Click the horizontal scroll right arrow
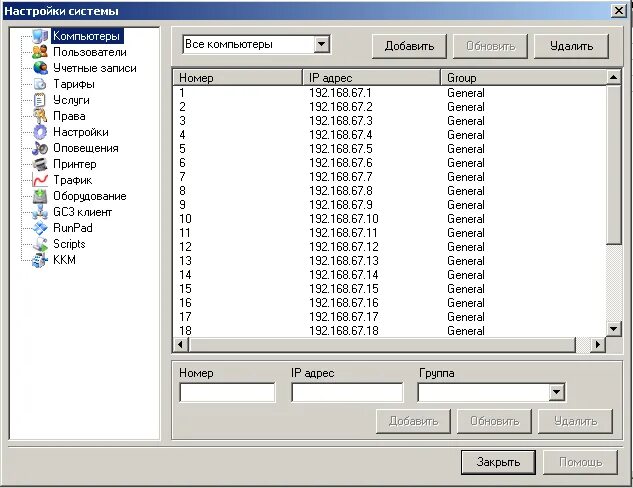The height and width of the screenshot is (488, 633). coord(598,344)
